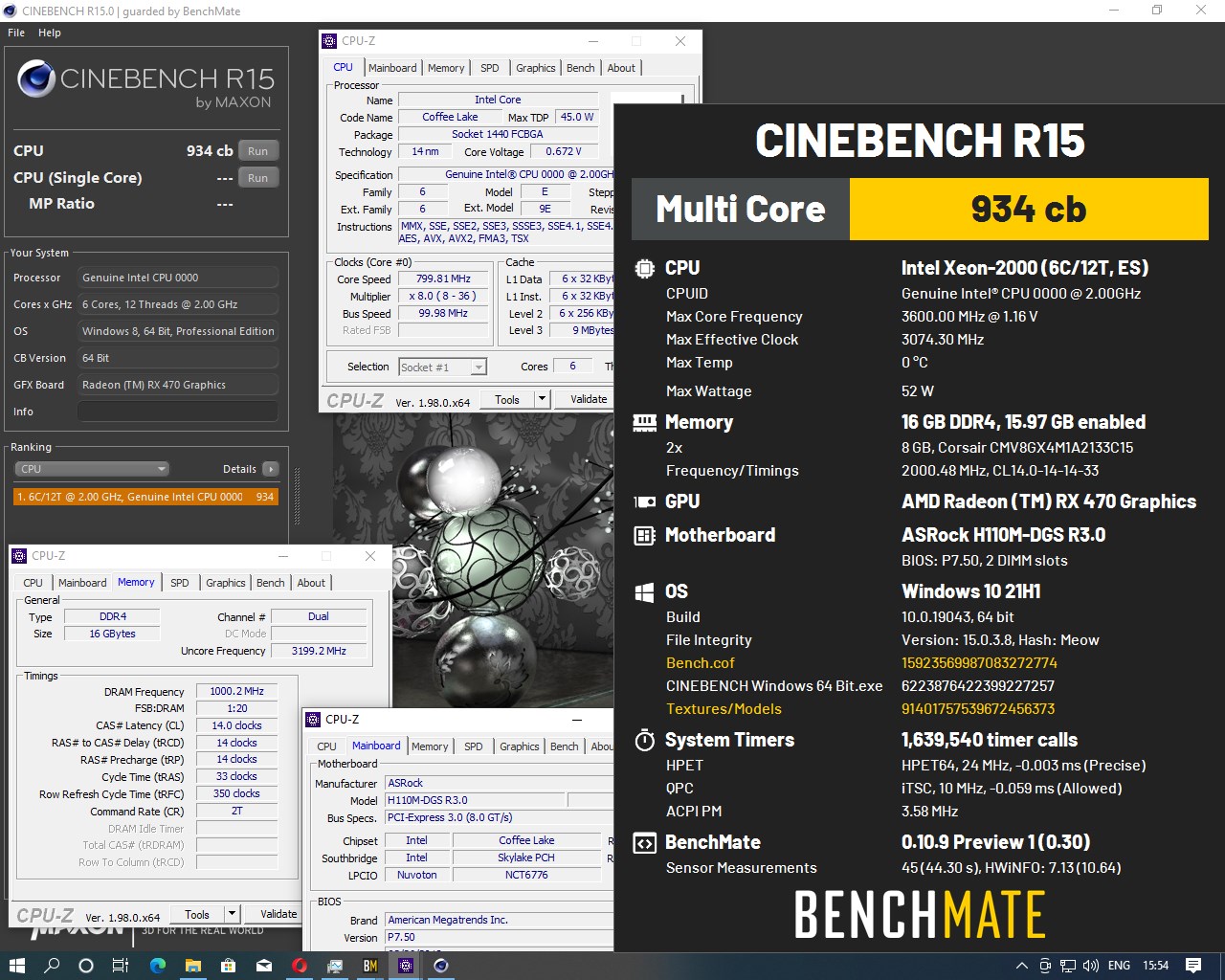Open the clock showing 15:54
The height and width of the screenshot is (980, 1225).
(x=1156, y=966)
